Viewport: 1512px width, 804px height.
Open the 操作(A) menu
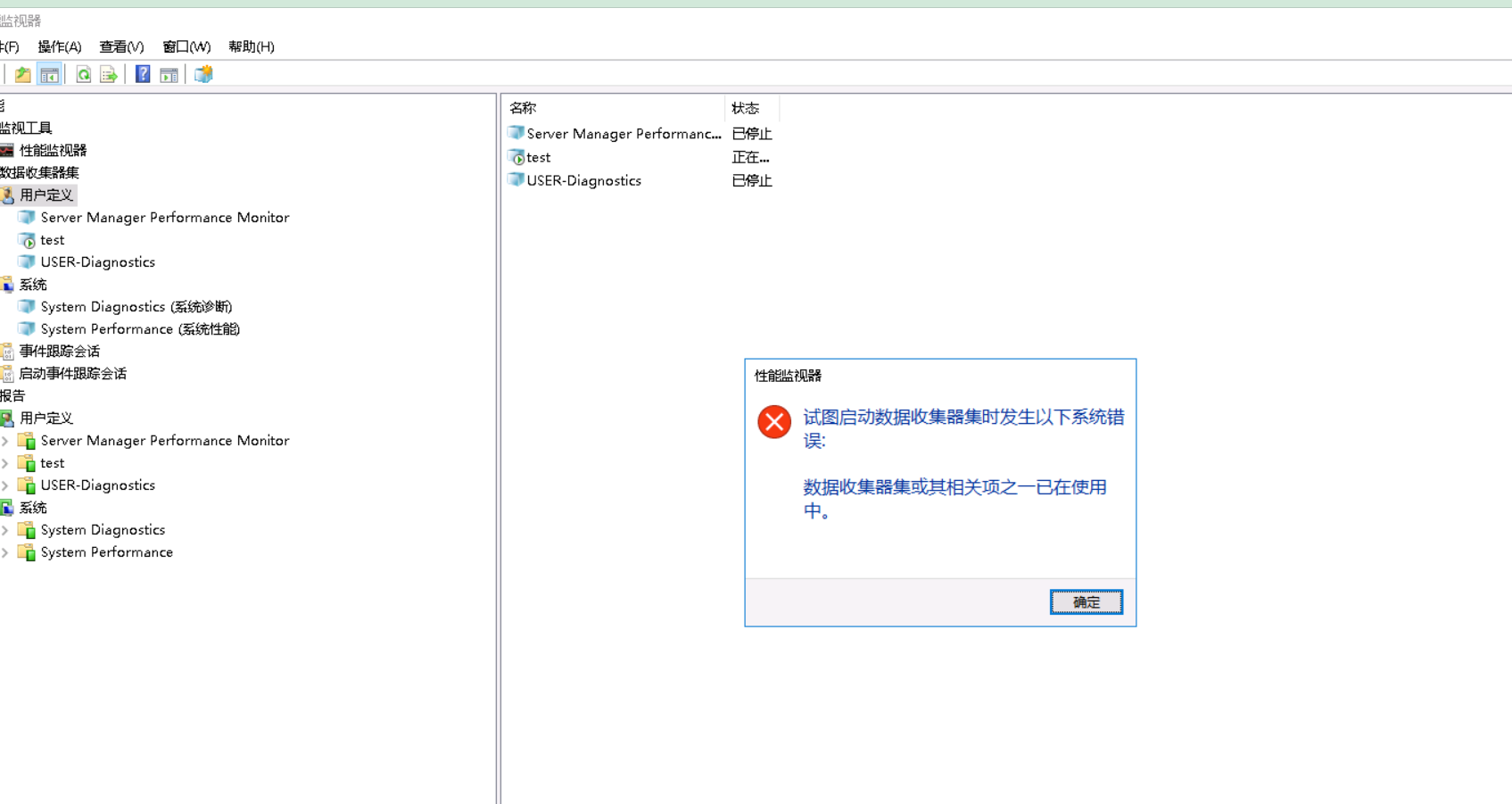(x=59, y=46)
